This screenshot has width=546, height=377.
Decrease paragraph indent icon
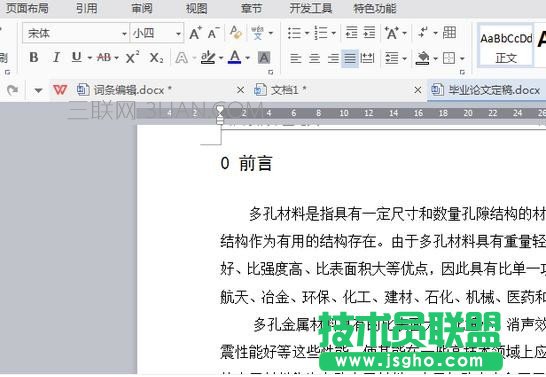(x=351, y=32)
